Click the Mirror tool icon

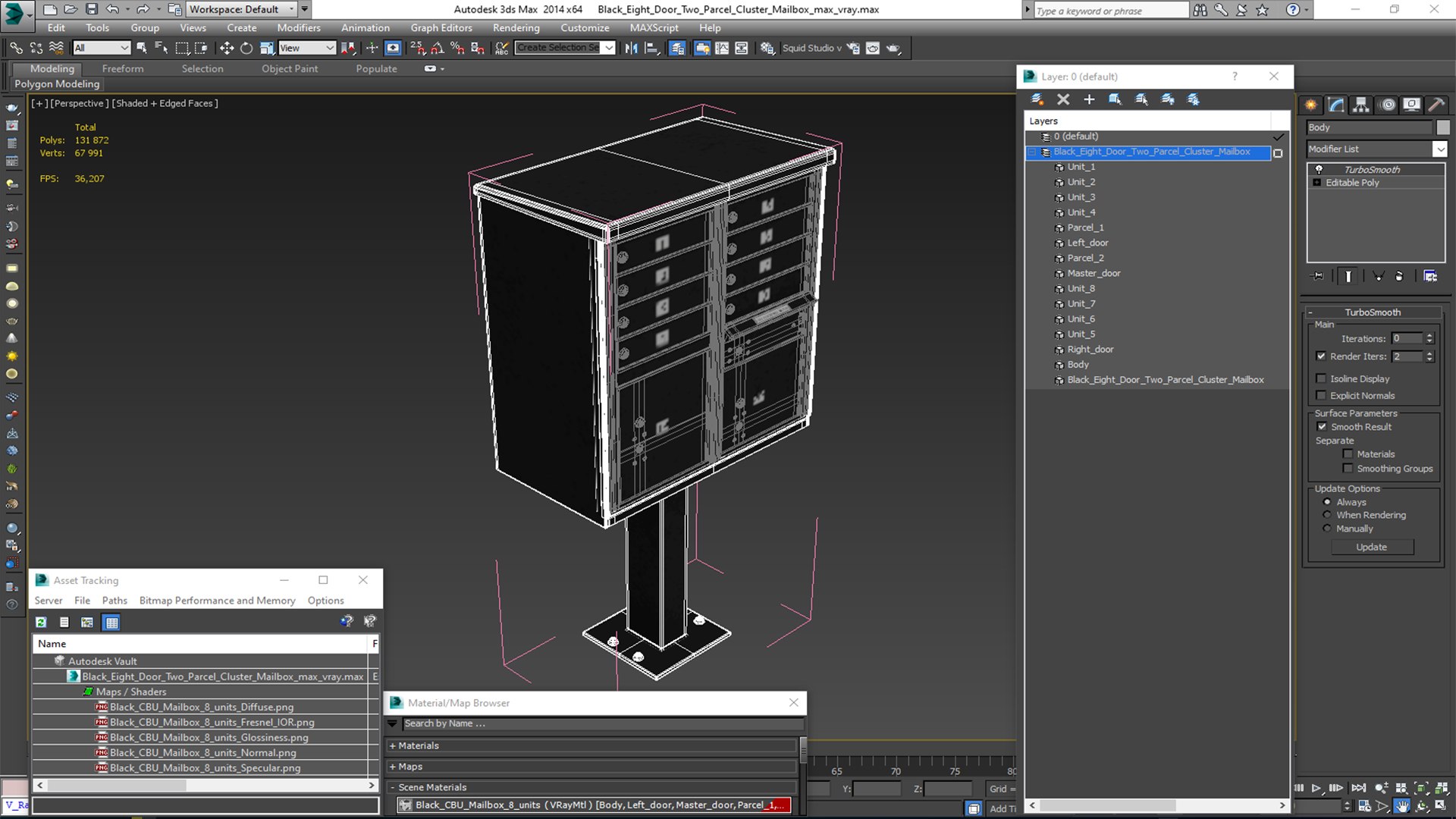(x=631, y=48)
